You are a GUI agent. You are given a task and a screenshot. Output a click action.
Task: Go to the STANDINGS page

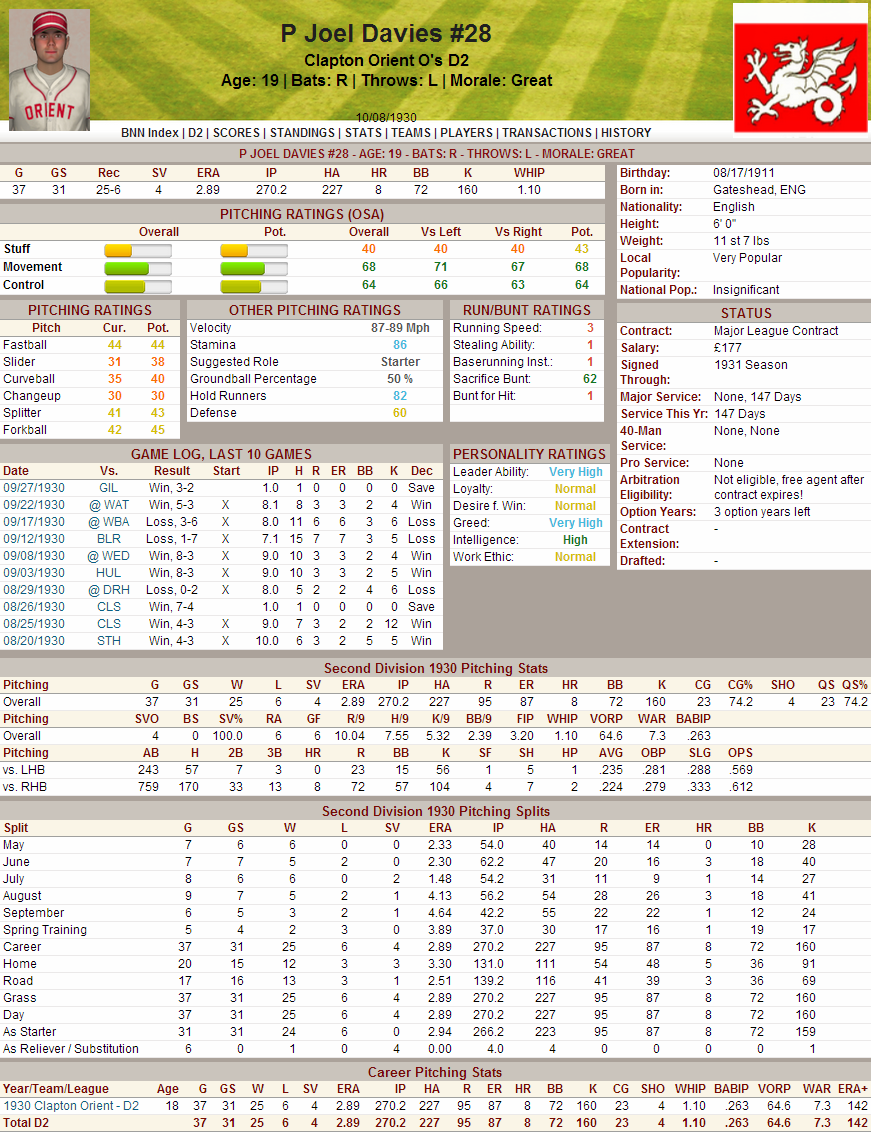coord(302,133)
